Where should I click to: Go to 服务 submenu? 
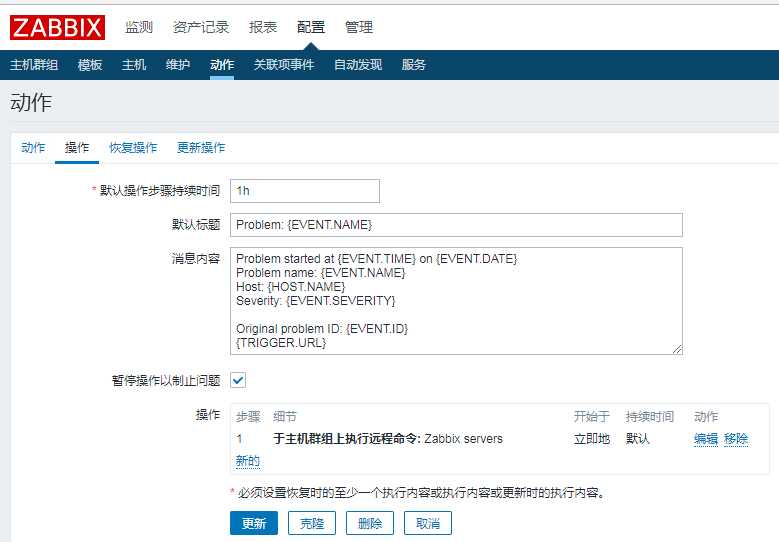pyautogui.click(x=413, y=65)
